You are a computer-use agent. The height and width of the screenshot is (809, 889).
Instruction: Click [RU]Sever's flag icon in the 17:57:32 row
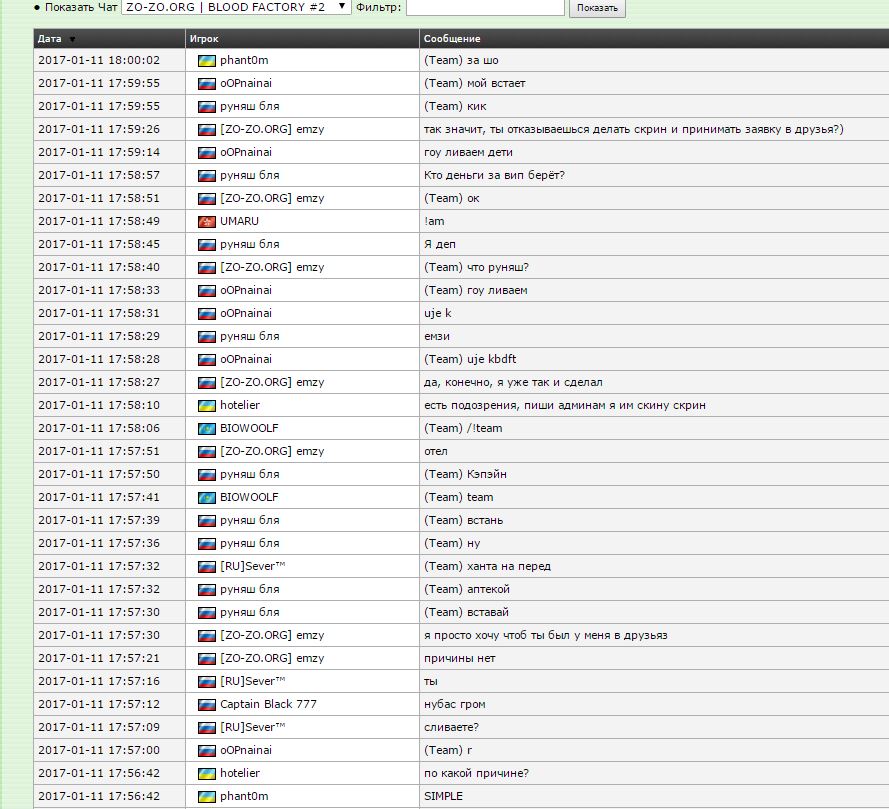tap(207, 566)
